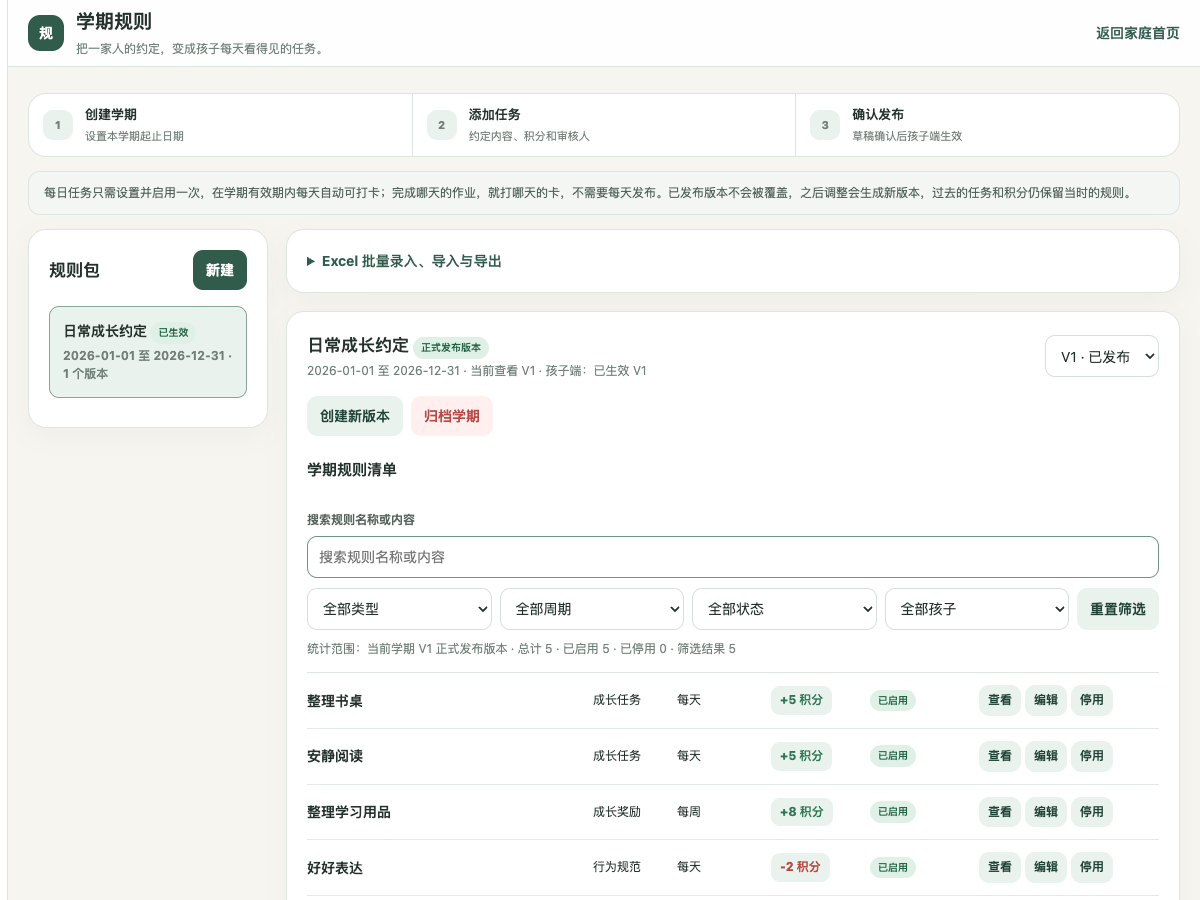Select step 3 确认发布
This screenshot has height=900, width=1200.
pyautogui.click(x=987, y=125)
